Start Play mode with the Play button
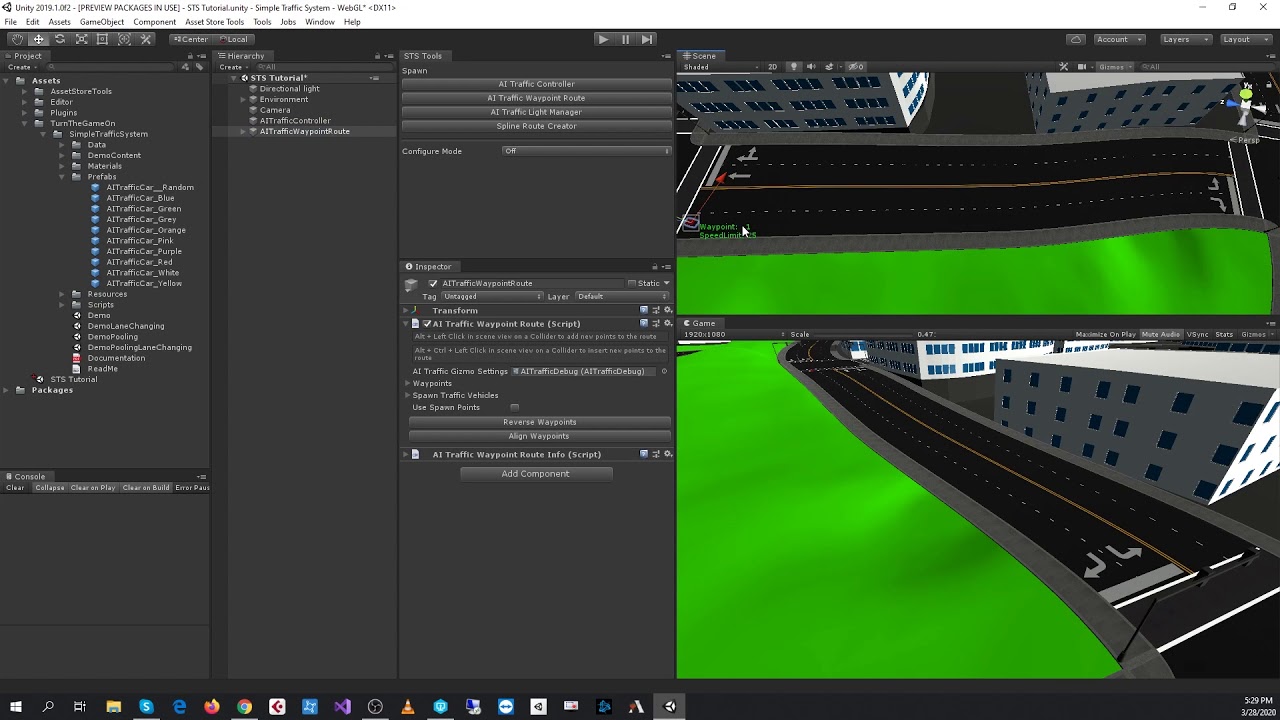Viewport: 1280px width, 720px height. pyautogui.click(x=603, y=39)
